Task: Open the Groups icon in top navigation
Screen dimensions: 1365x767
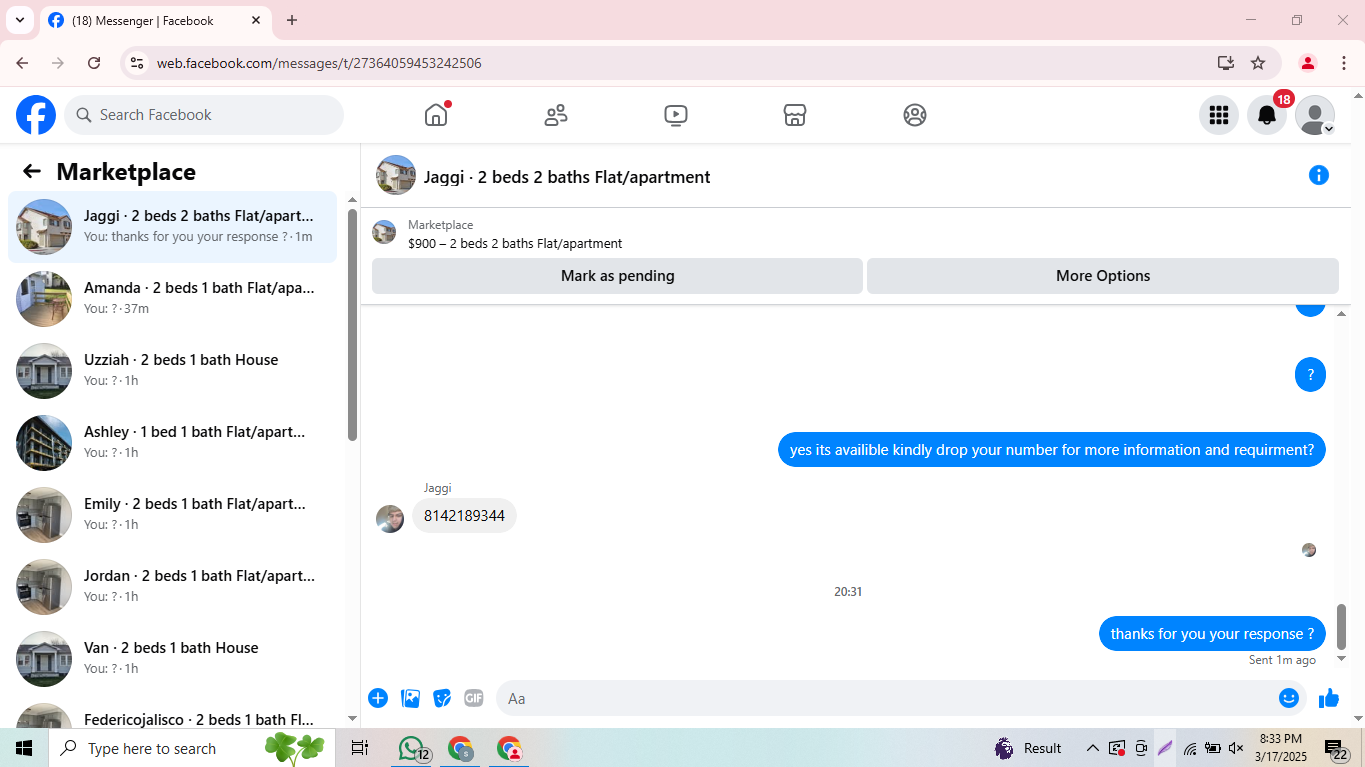Action: 915,115
